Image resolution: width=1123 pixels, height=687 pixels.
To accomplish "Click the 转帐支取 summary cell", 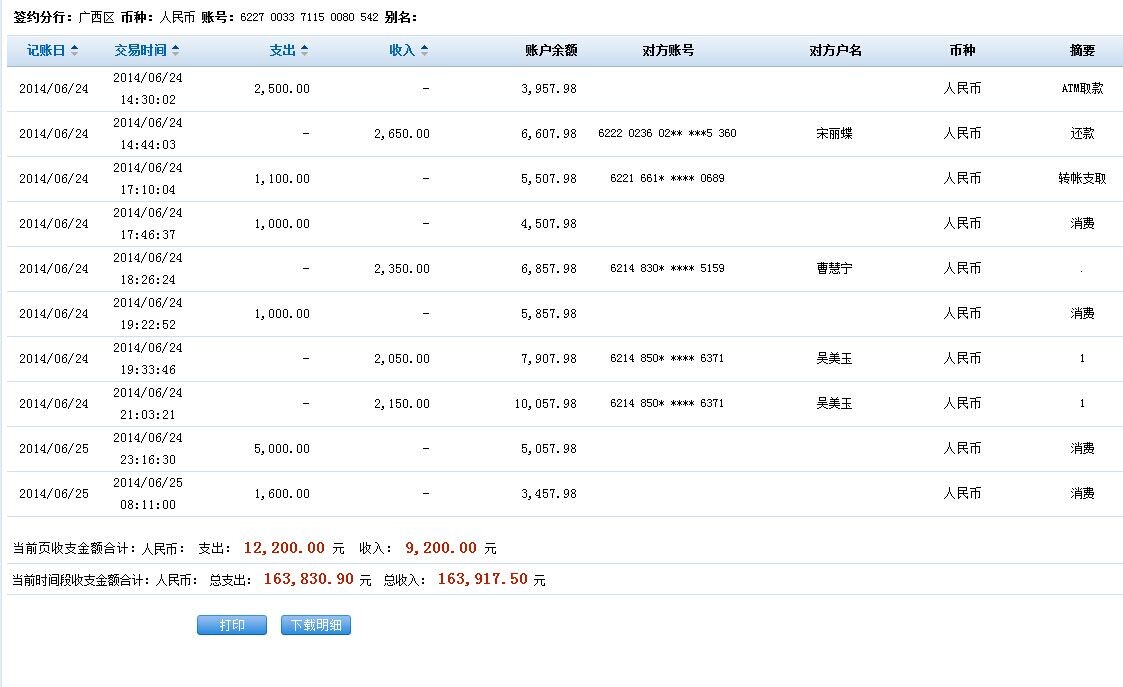I will pyautogui.click(x=1082, y=179).
